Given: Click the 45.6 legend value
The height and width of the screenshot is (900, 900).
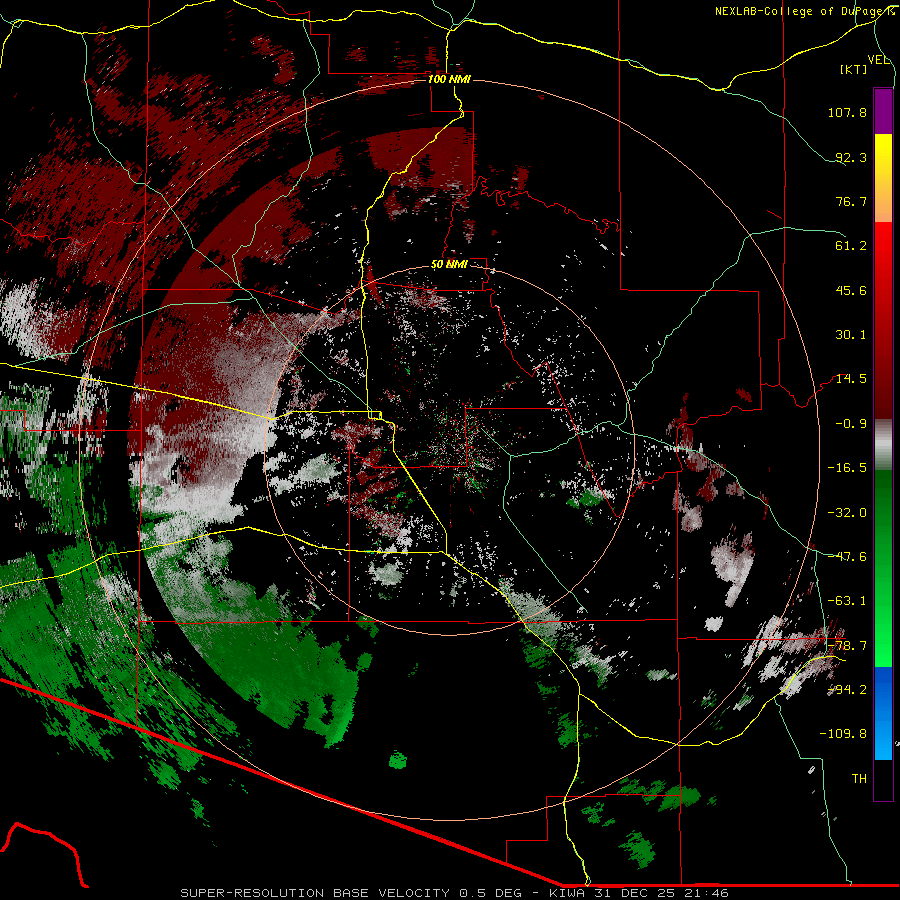Looking at the screenshot, I should tap(851, 290).
